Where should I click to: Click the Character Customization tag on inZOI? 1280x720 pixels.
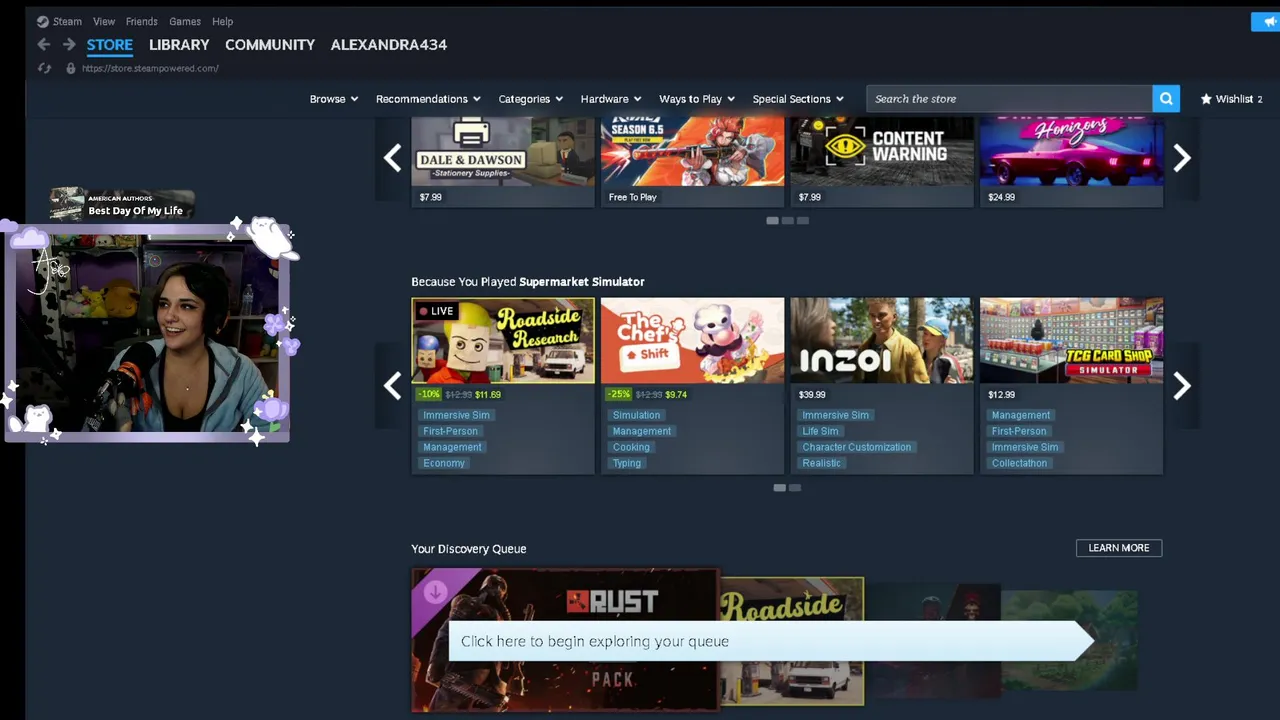857,447
